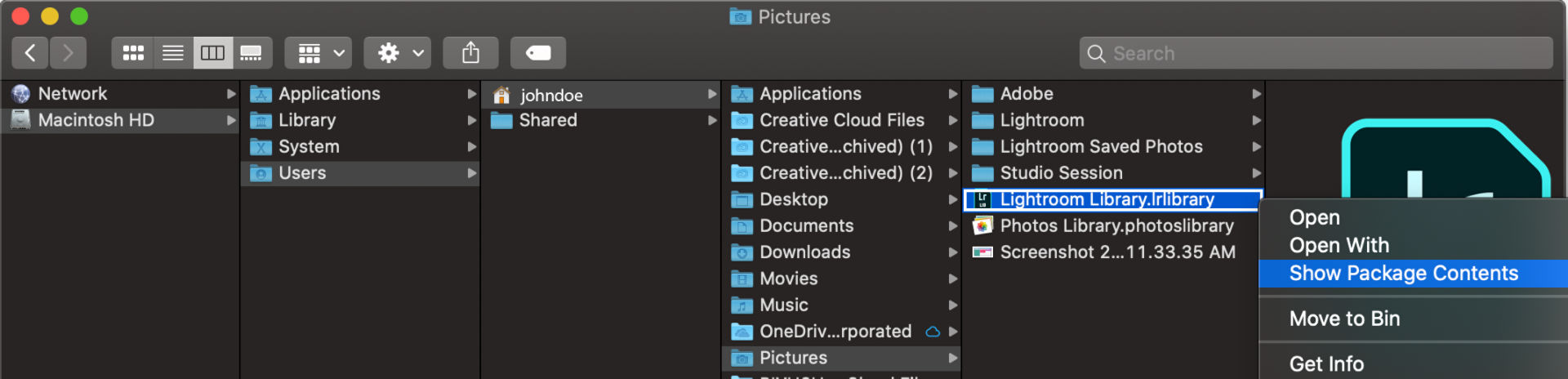This screenshot has width=1568, height=379.
Task: Expand the Library folder arrow
Action: pos(471,120)
